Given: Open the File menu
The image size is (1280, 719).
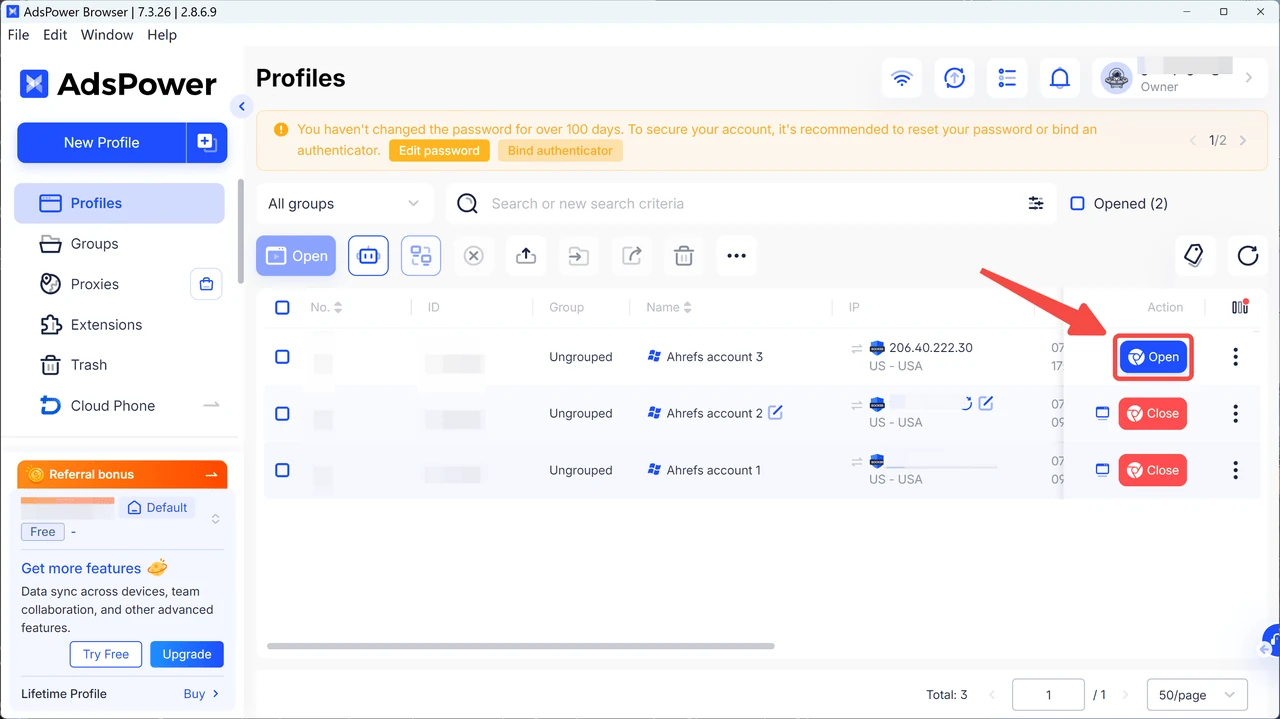Looking at the screenshot, I should [x=18, y=34].
